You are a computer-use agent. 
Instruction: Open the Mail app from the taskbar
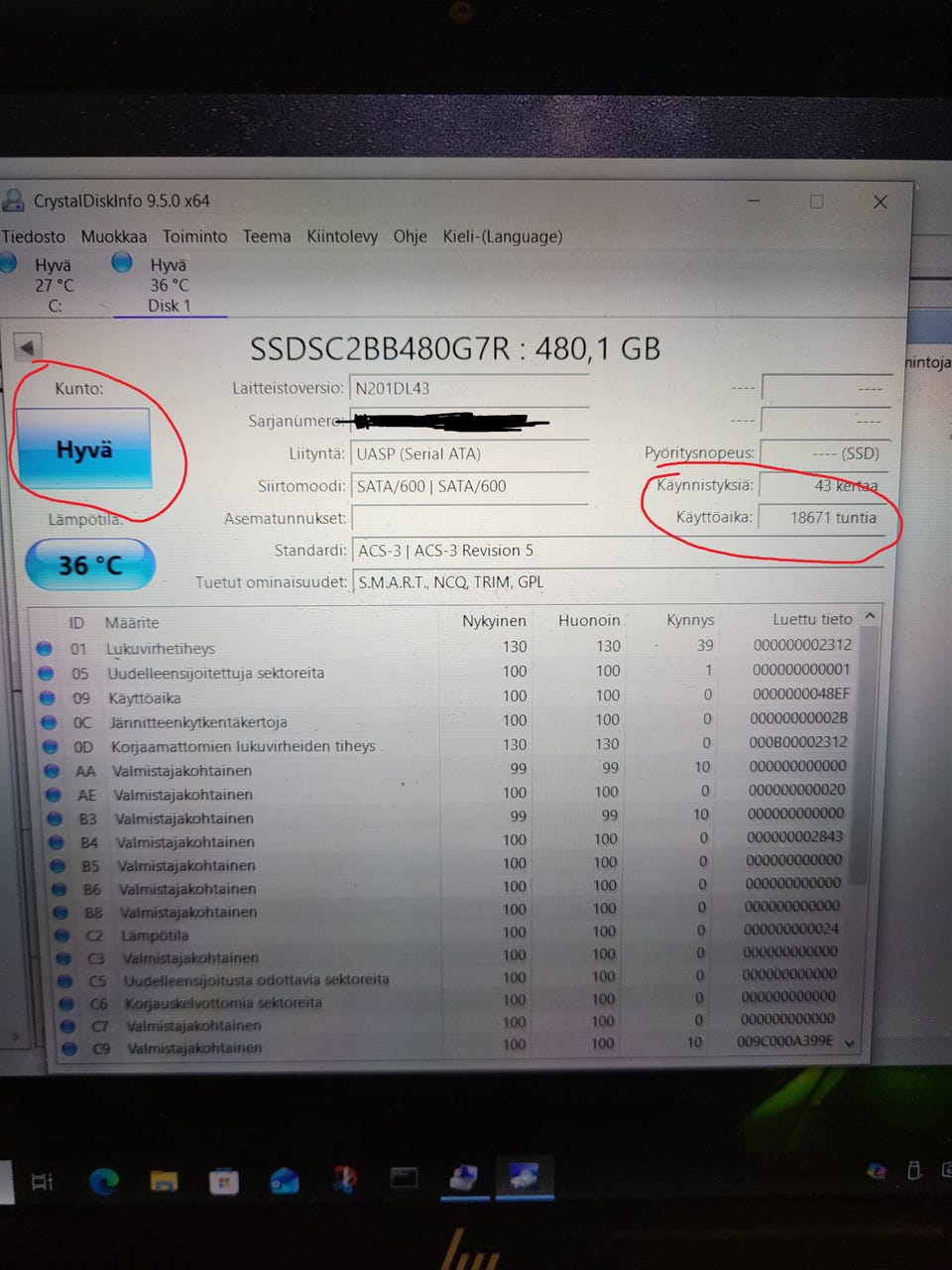[x=285, y=1181]
